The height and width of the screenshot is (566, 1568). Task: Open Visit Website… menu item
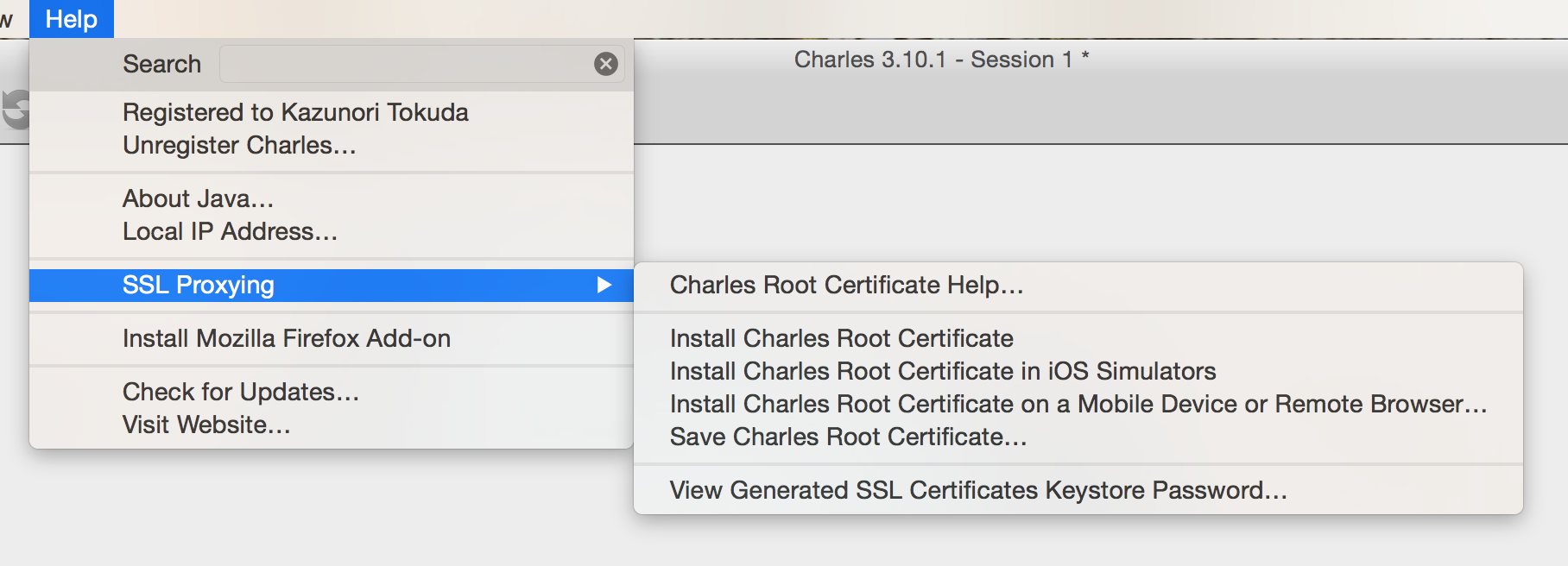coord(332,424)
